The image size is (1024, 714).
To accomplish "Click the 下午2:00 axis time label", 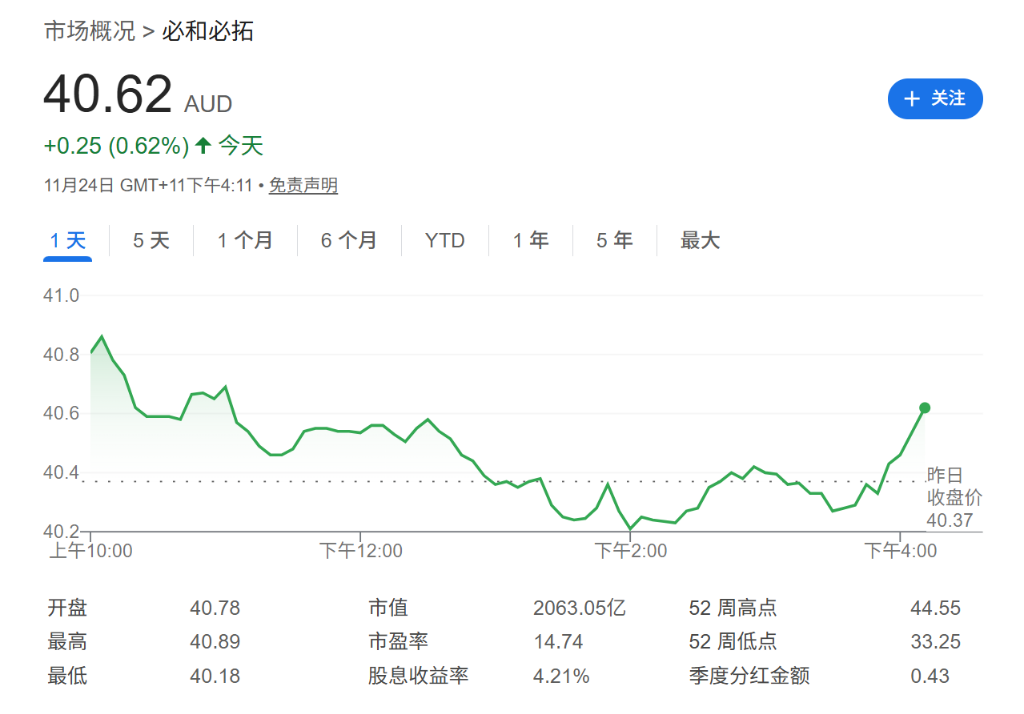I will click(x=630, y=551).
